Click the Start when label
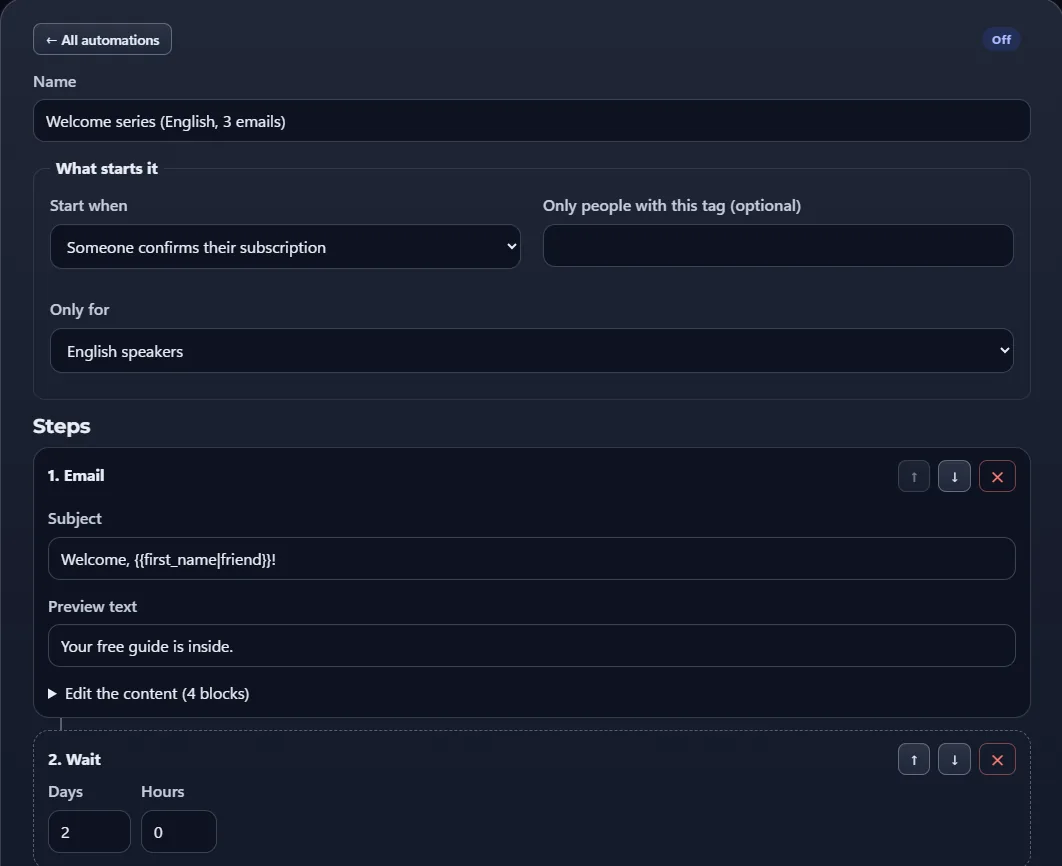The image size is (1062, 866). [x=89, y=205]
